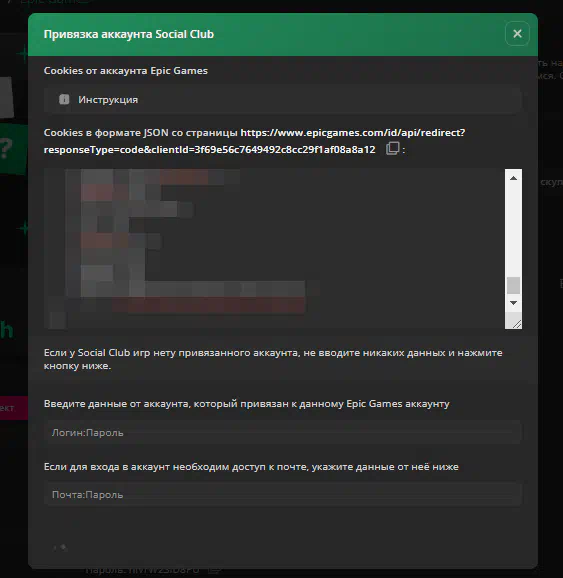
Task: Click the question mark graphic behind the dialog
Action: pos(7,149)
